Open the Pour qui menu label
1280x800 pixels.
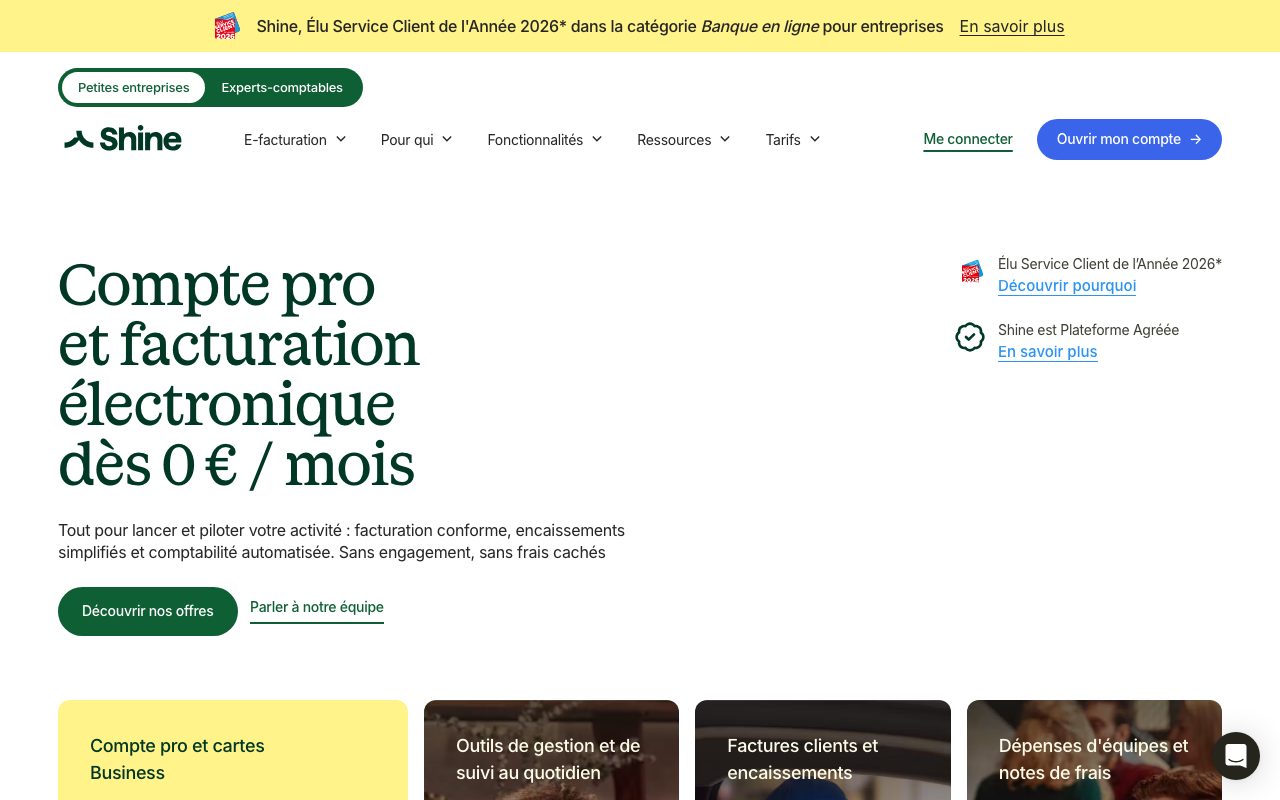(x=407, y=140)
